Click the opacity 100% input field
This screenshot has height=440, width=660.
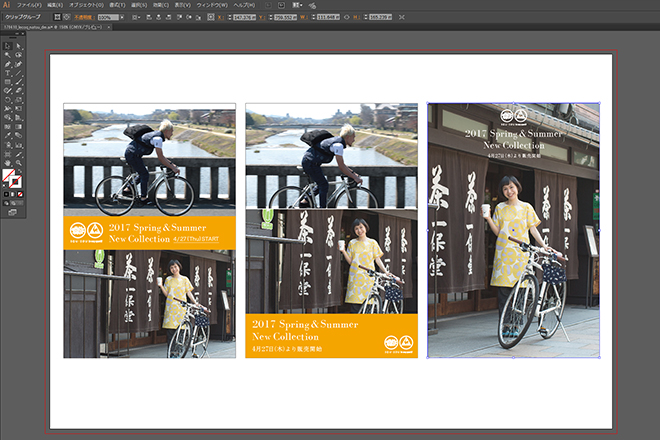pyautogui.click(x=108, y=17)
